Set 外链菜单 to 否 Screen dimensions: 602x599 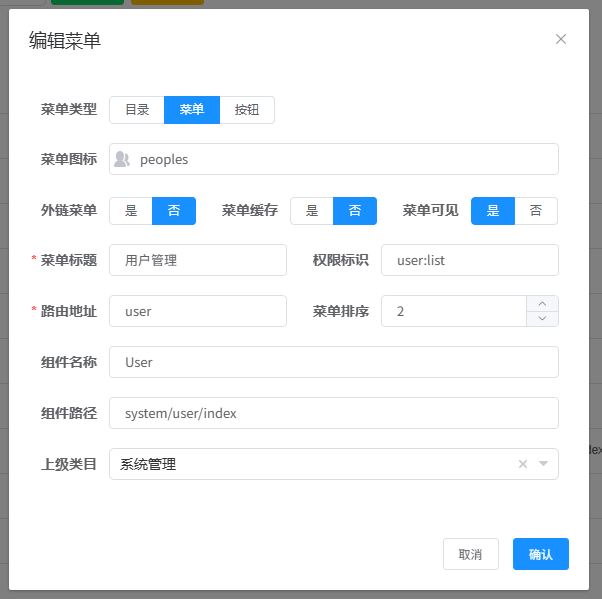click(x=174, y=211)
